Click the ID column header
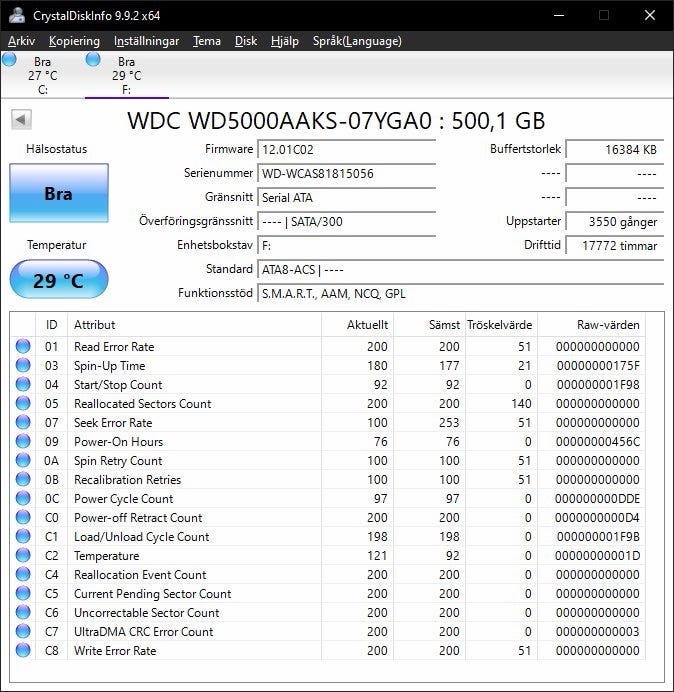The height and width of the screenshot is (692, 674). [x=52, y=325]
